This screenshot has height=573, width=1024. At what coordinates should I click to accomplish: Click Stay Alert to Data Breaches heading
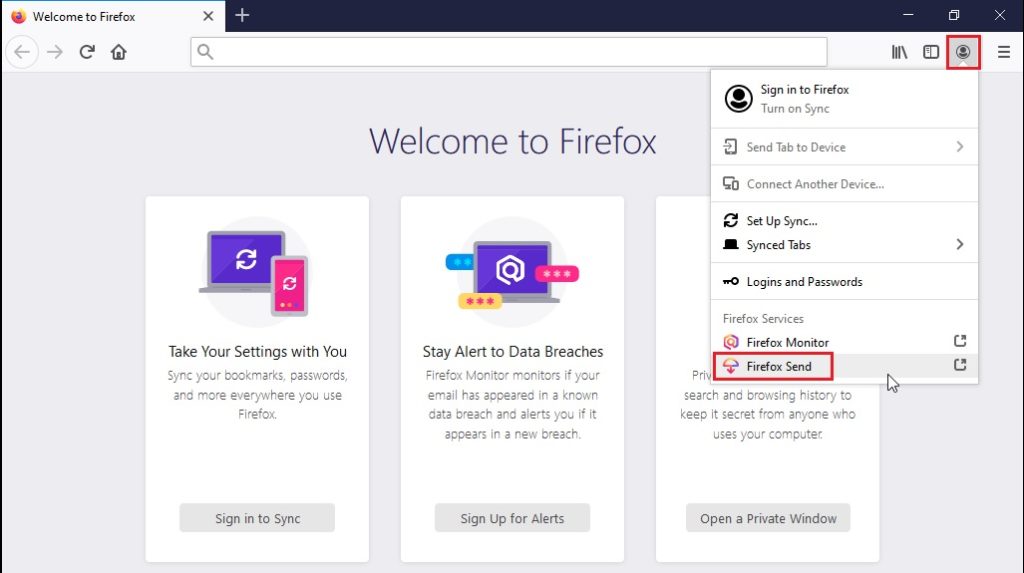pos(513,352)
